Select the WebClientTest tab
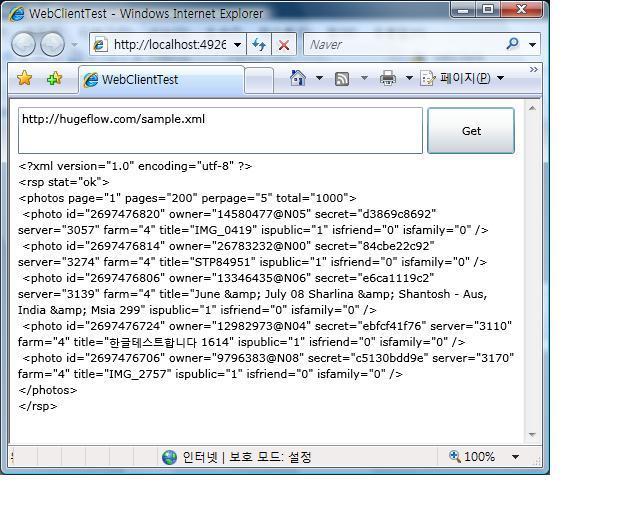Screen dimensions: 640x512 coord(161,80)
